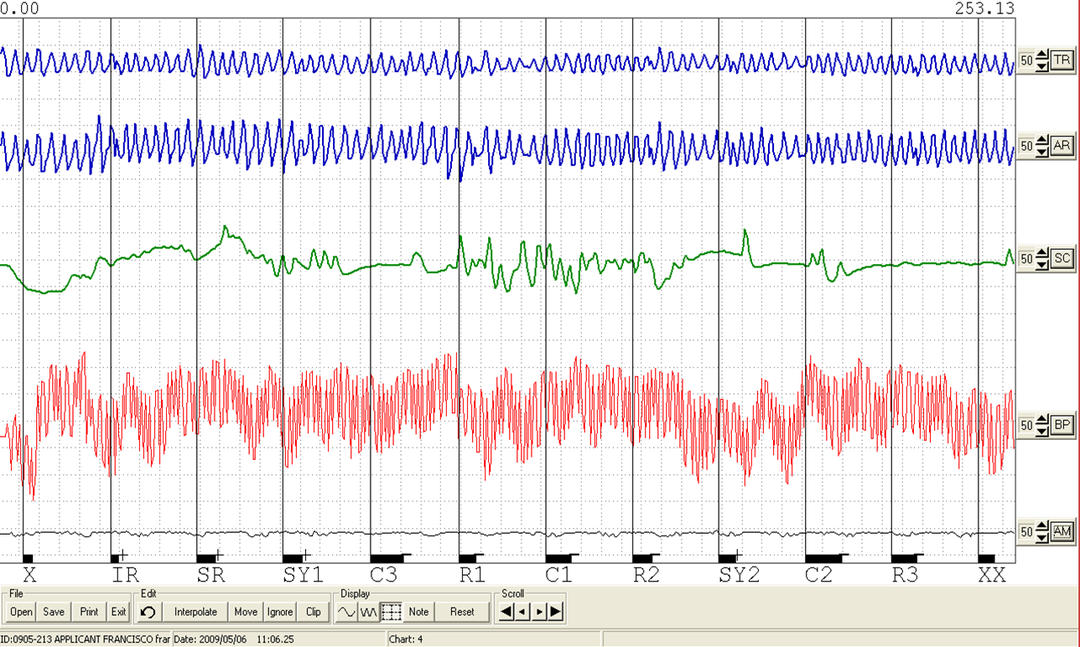Viewport: 1080px width, 647px height.
Task: Click the undo arrow in the Edit section
Action: tap(148, 611)
